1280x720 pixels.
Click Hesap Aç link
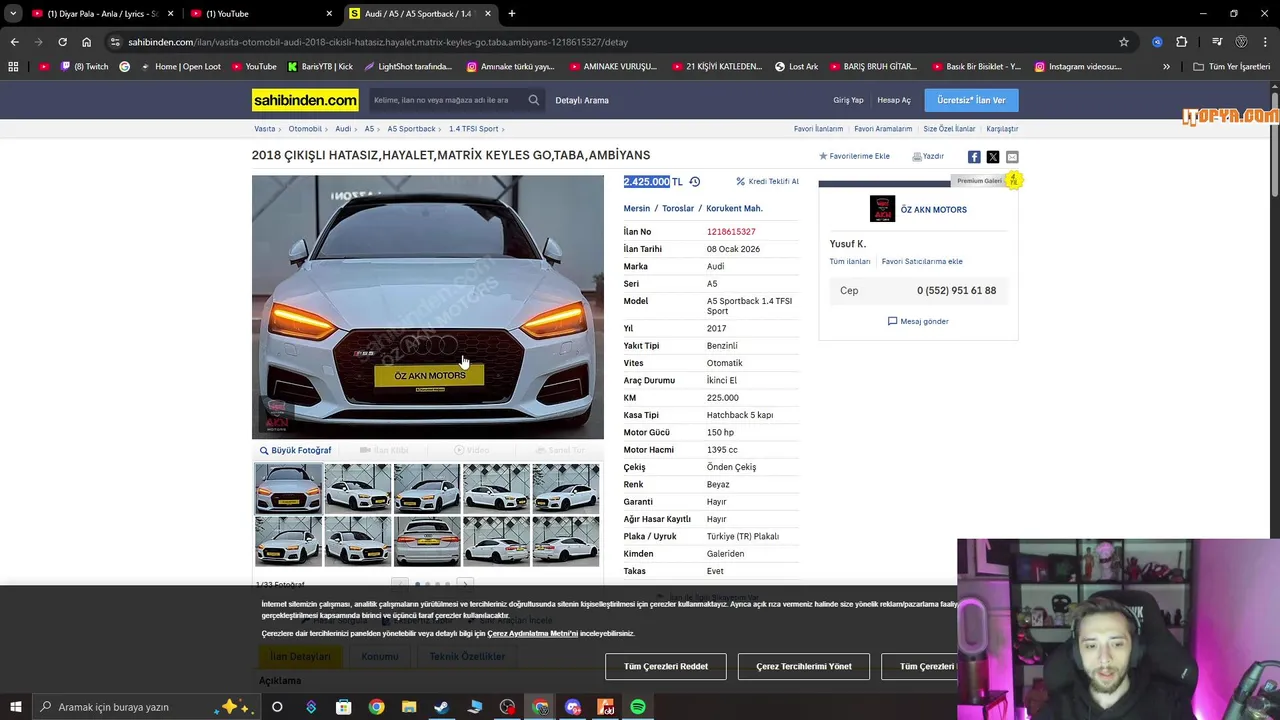[894, 100]
